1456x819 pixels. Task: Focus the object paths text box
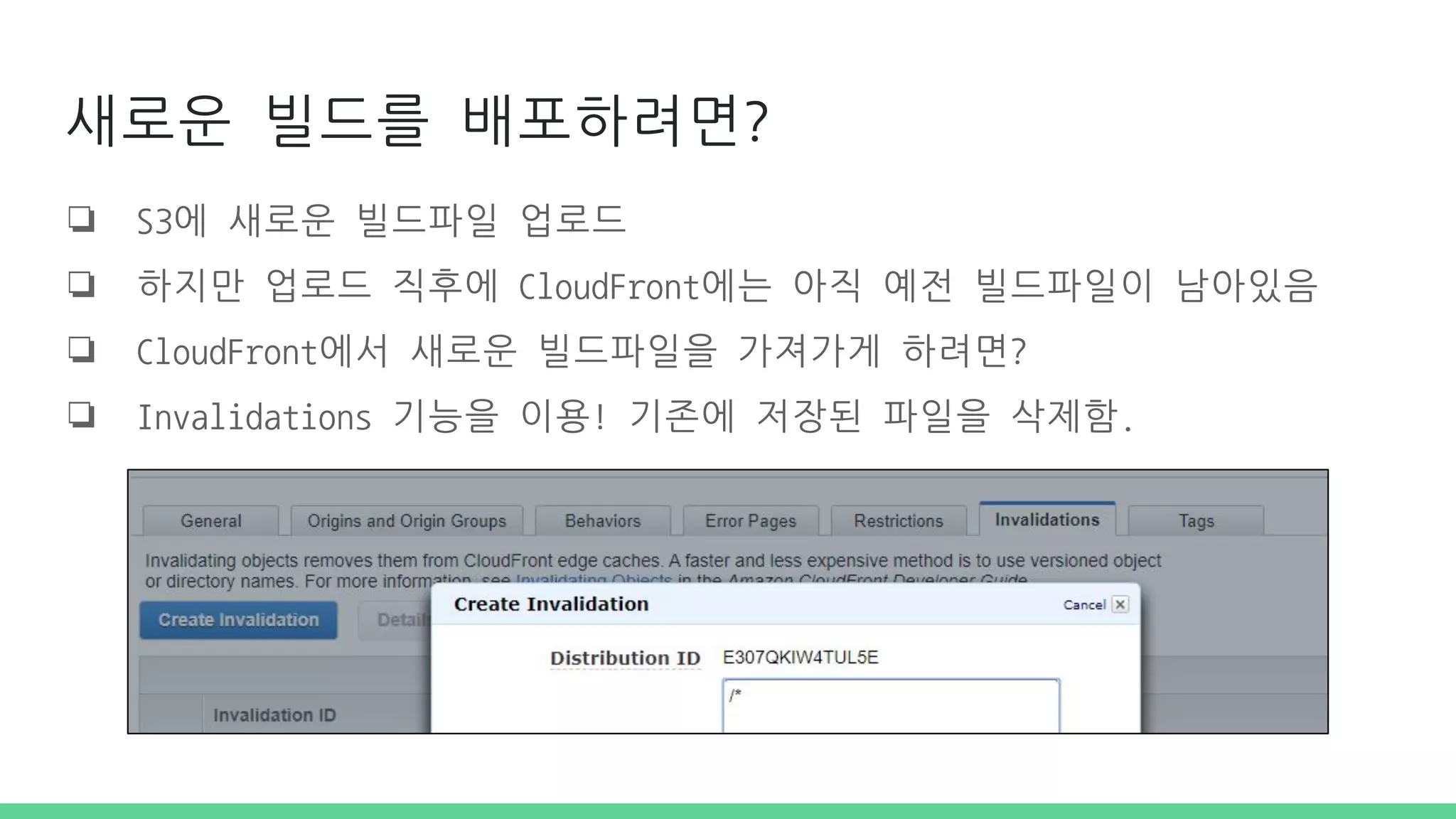click(x=891, y=706)
